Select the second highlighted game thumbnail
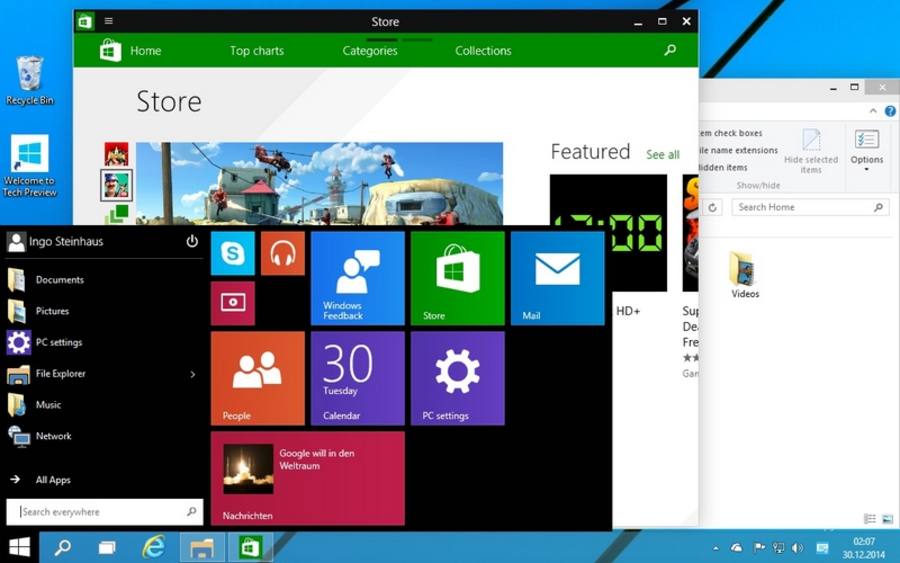Image resolution: width=900 pixels, height=563 pixels. (117, 185)
